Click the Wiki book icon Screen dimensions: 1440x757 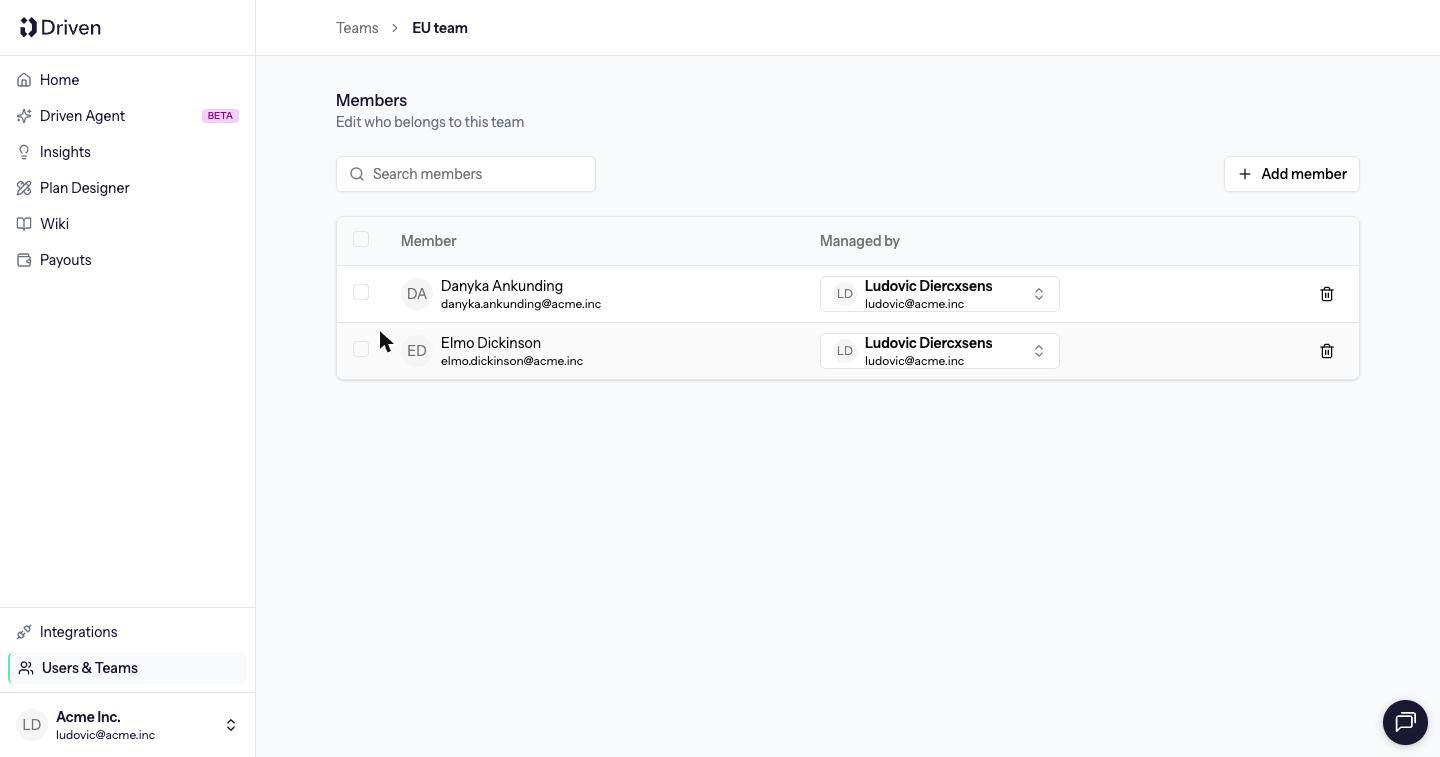(x=24, y=224)
